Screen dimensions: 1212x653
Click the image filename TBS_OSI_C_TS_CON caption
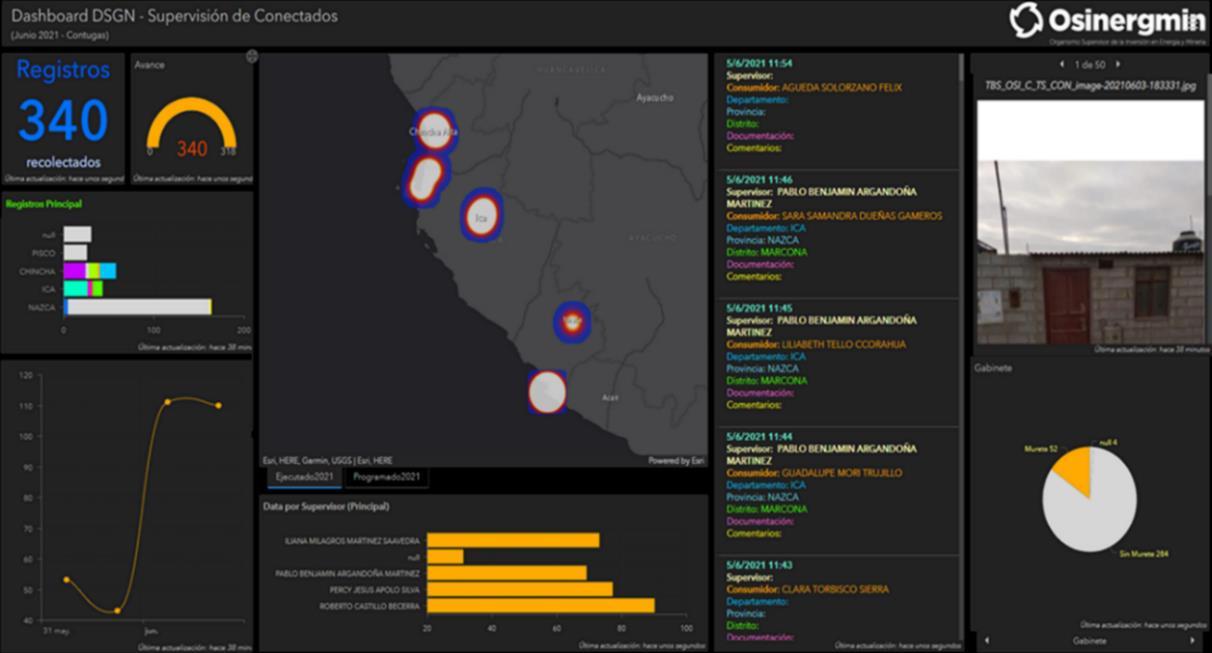click(x=1090, y=86)
